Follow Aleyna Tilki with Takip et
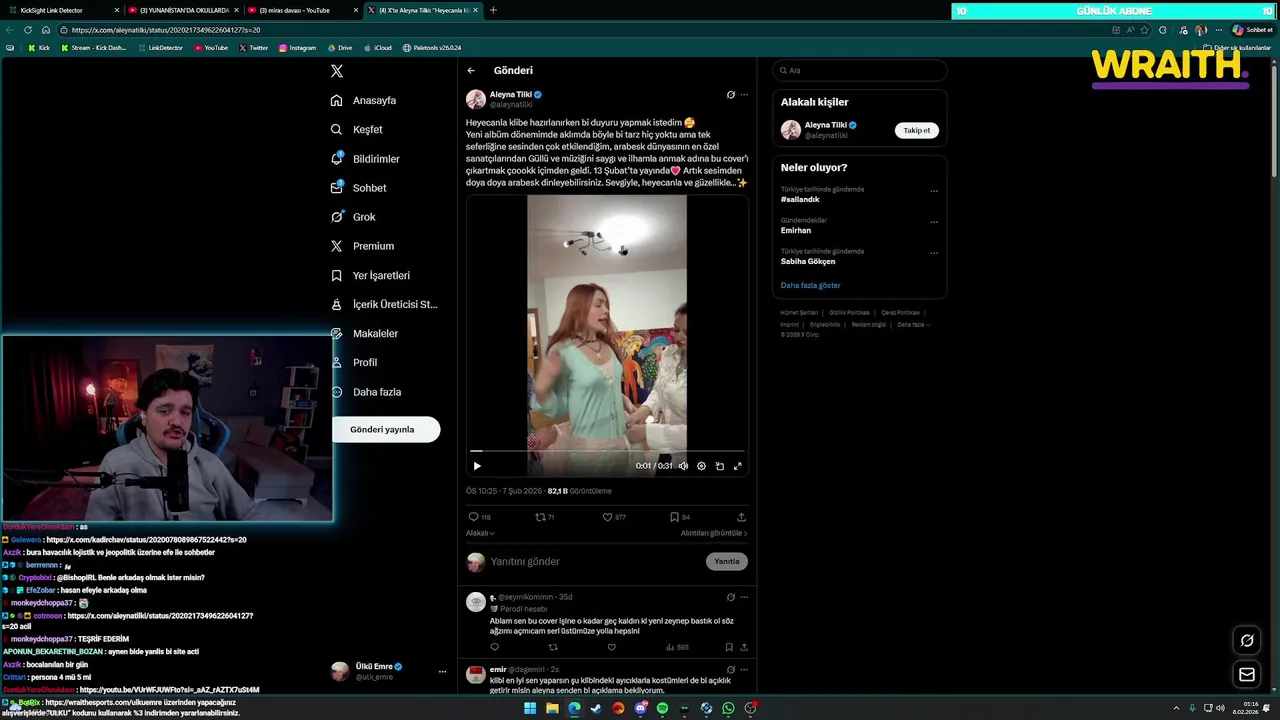 pos(916,130)
